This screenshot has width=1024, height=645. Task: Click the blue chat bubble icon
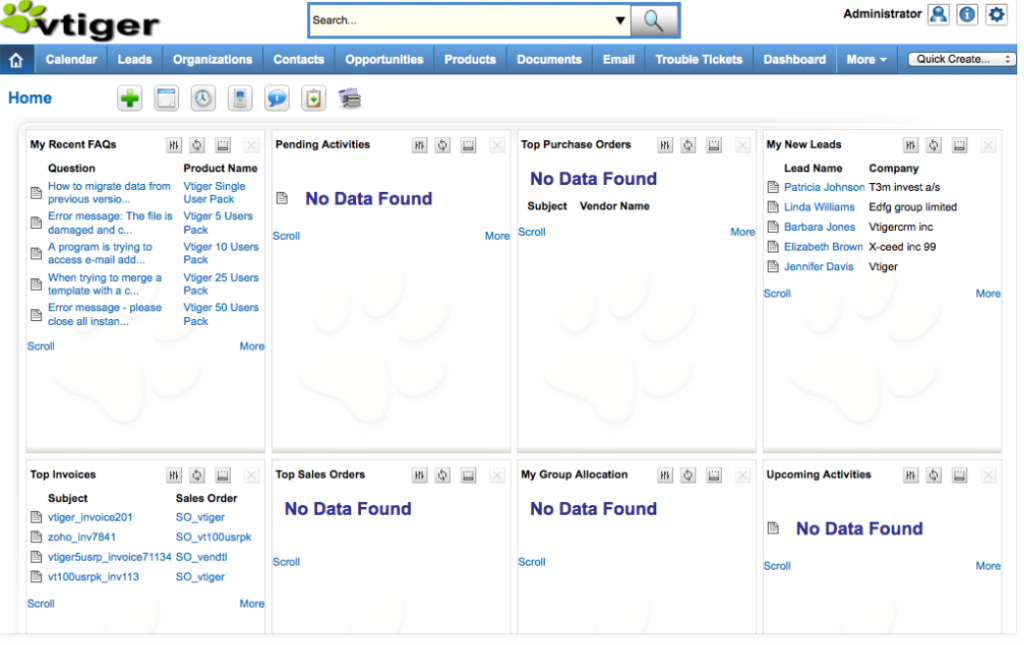tap(277, 98)
